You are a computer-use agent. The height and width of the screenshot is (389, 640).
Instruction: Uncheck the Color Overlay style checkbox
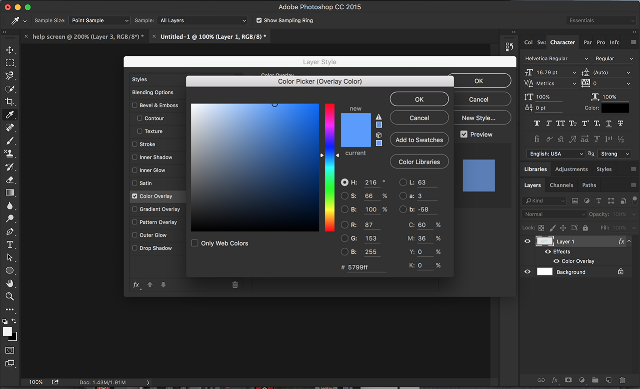point(134,196)
